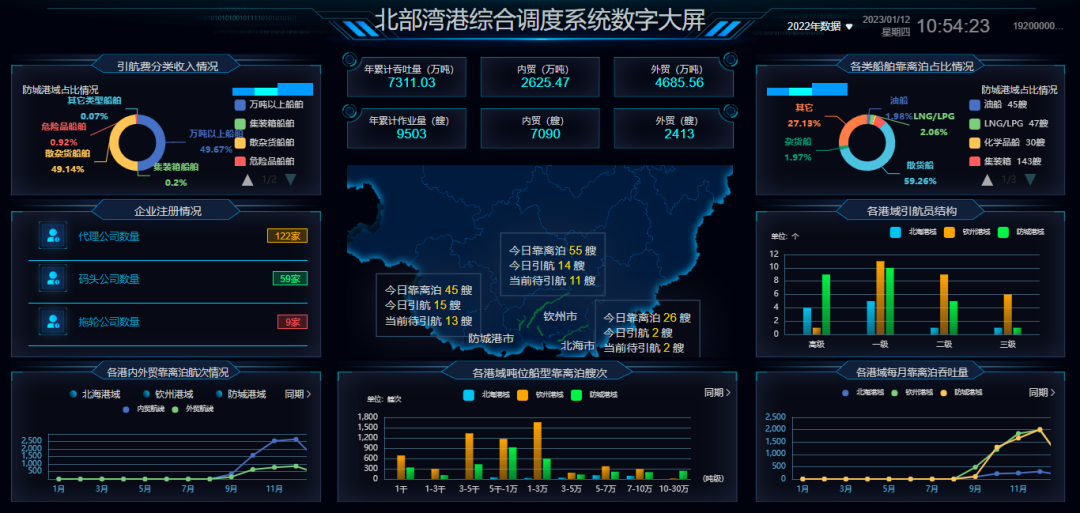
Task: Click the person icon beside 码头公司数量
Action: [x=53, y=278]
